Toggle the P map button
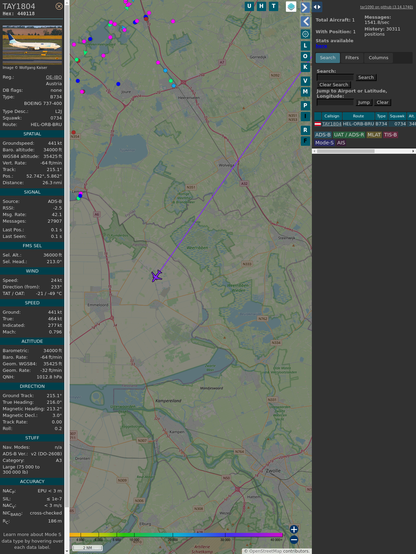 305,106
